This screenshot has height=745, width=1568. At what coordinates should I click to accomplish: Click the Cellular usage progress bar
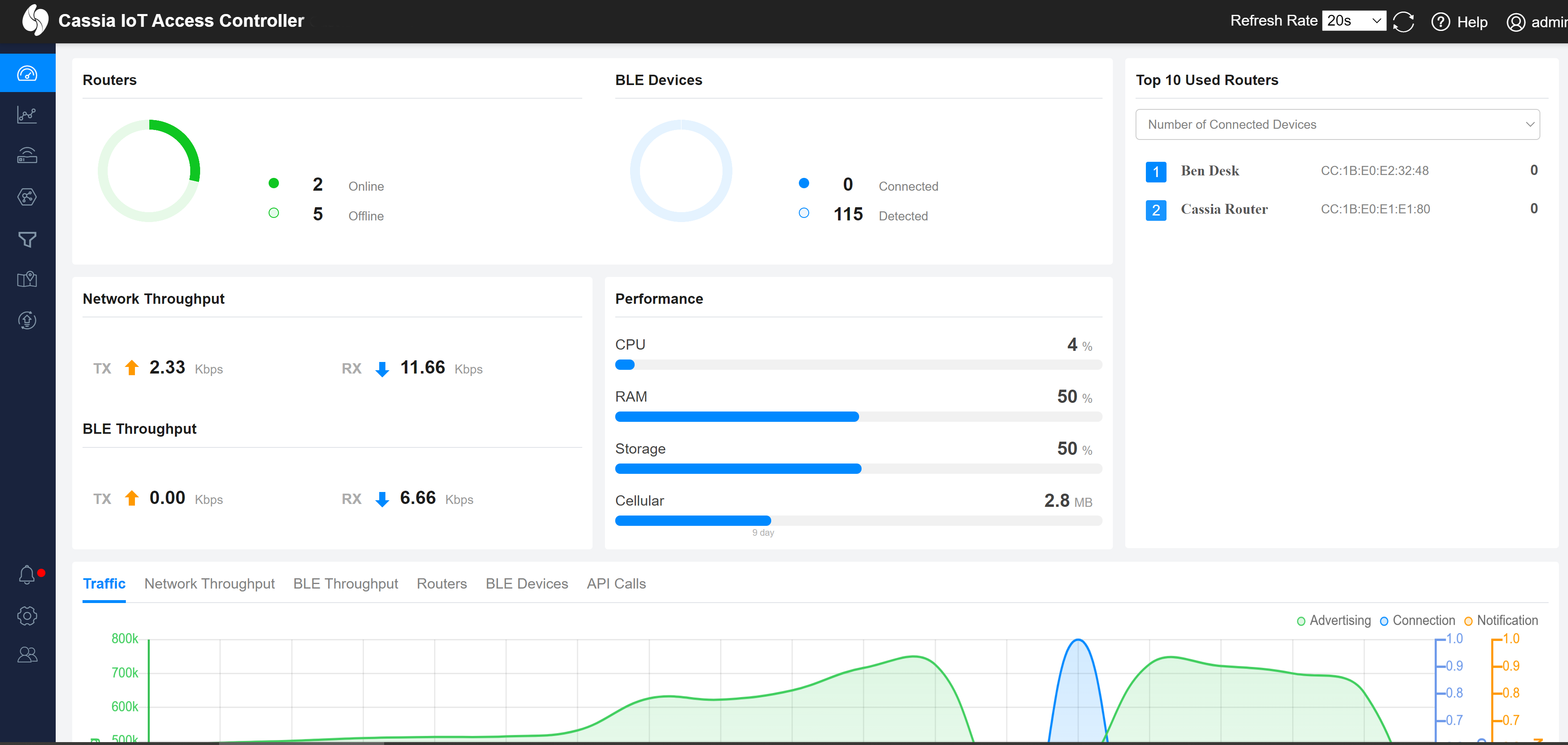coord(858,521)
